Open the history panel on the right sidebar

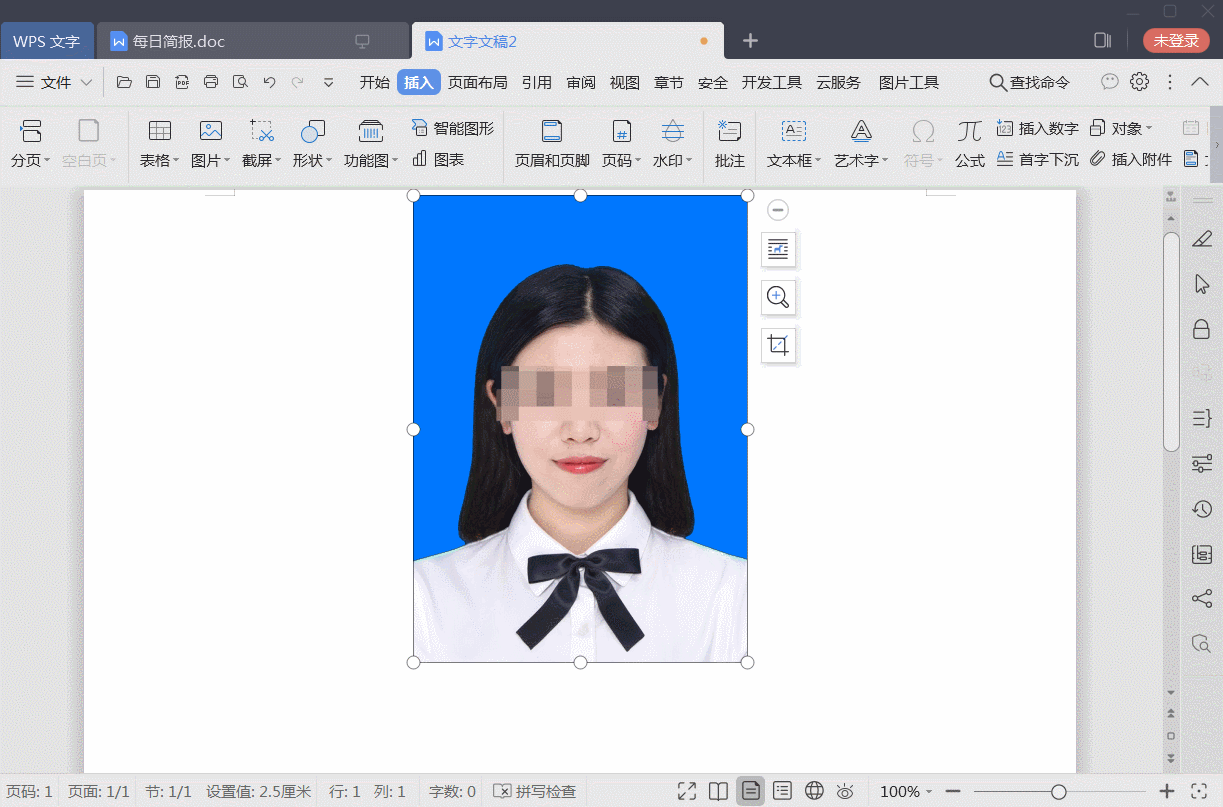pos(1201,509)
